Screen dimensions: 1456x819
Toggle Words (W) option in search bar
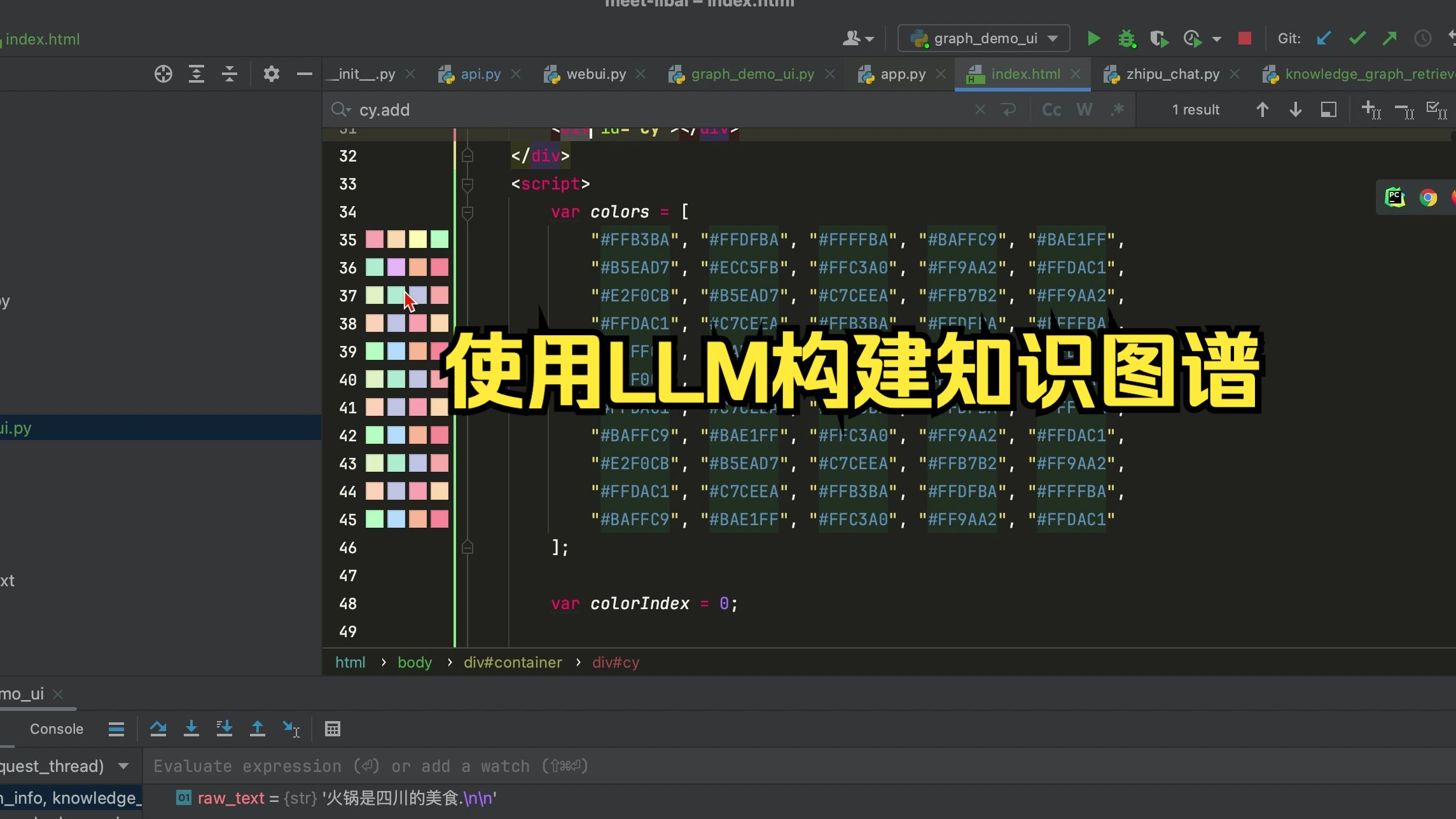1084,110
